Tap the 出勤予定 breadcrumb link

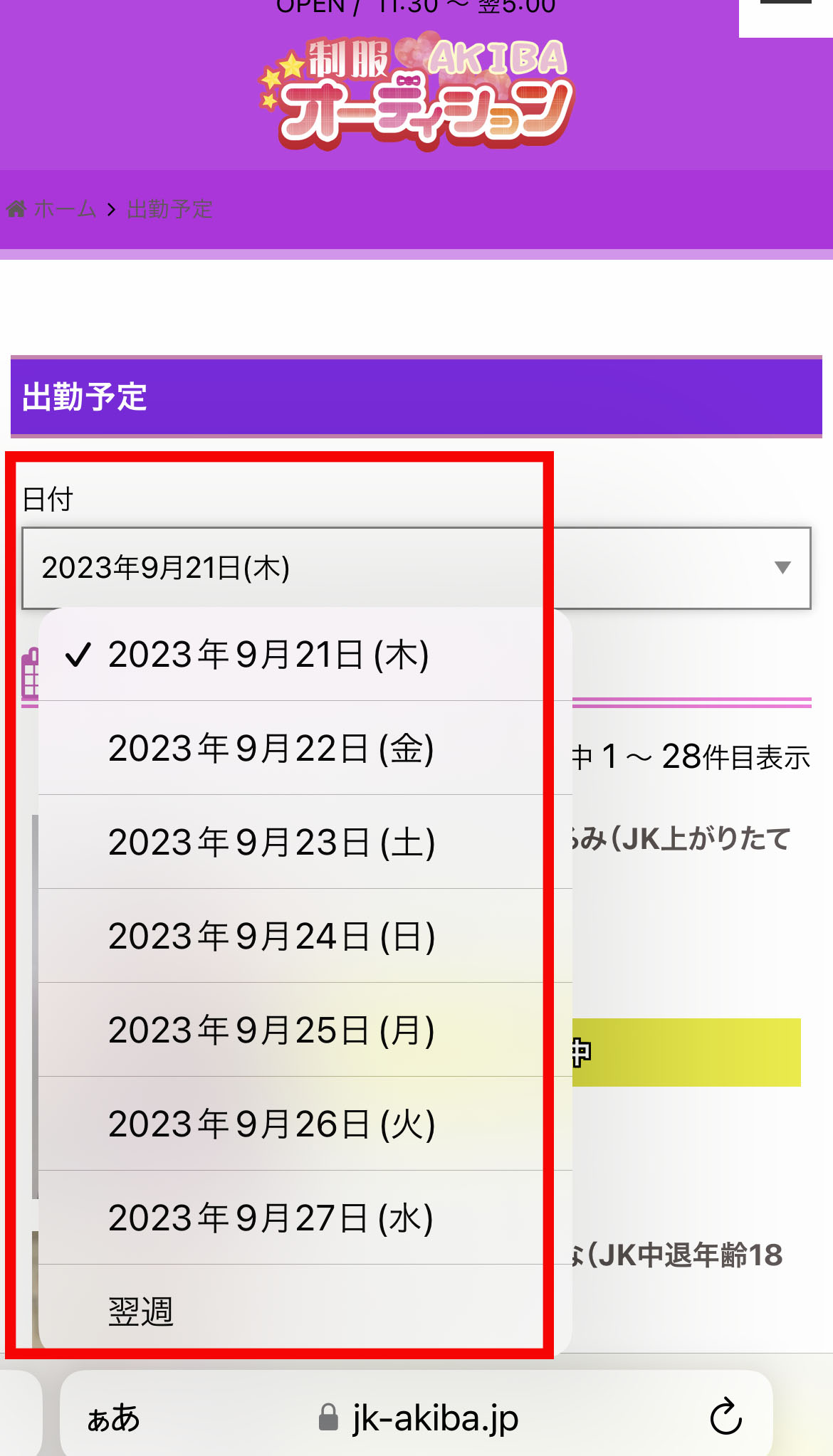[x=169, y=209]
